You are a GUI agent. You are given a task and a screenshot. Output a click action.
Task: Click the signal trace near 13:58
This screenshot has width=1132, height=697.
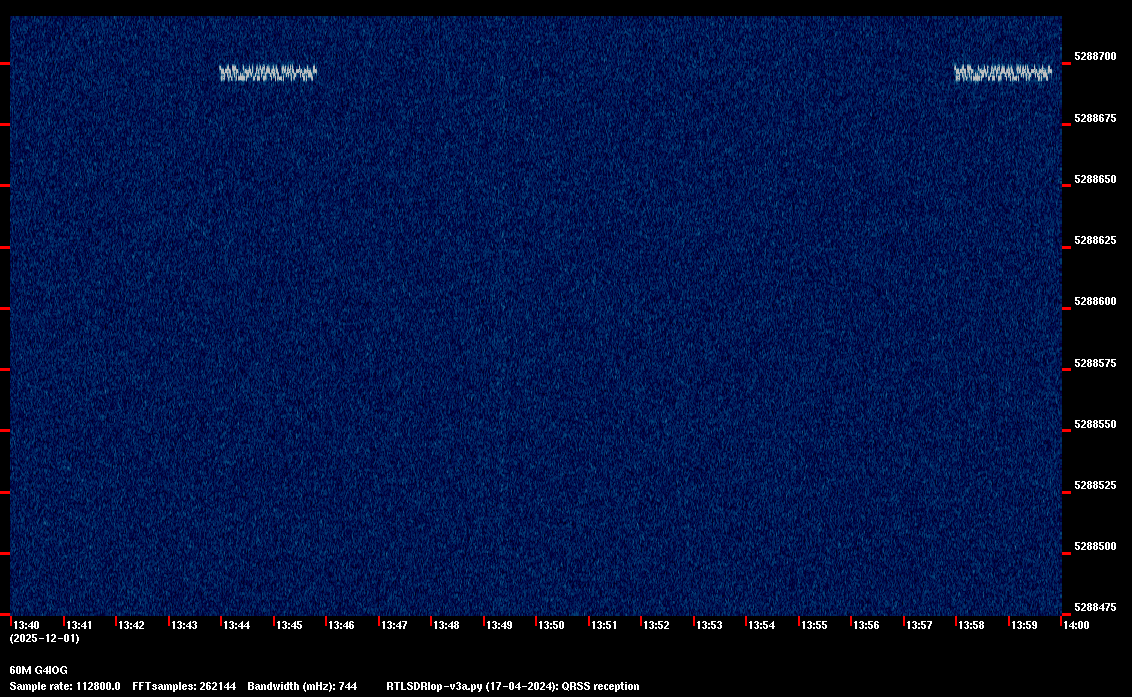coord(1003,73)
